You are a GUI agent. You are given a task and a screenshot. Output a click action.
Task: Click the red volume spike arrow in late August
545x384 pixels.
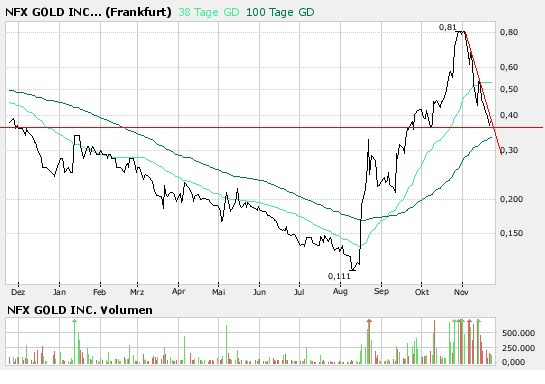369,321
